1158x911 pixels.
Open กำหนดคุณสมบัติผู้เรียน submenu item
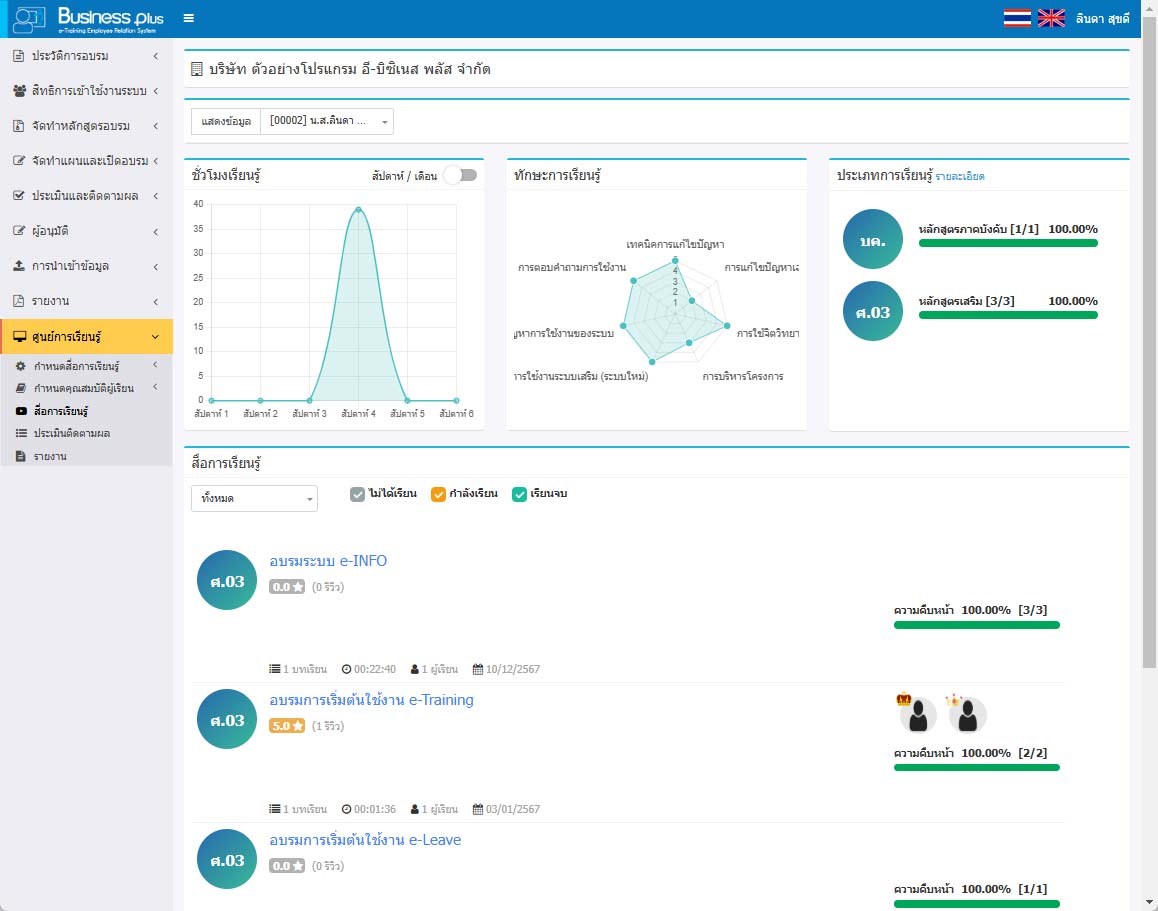pyautogui.click(x=87, y=388)
